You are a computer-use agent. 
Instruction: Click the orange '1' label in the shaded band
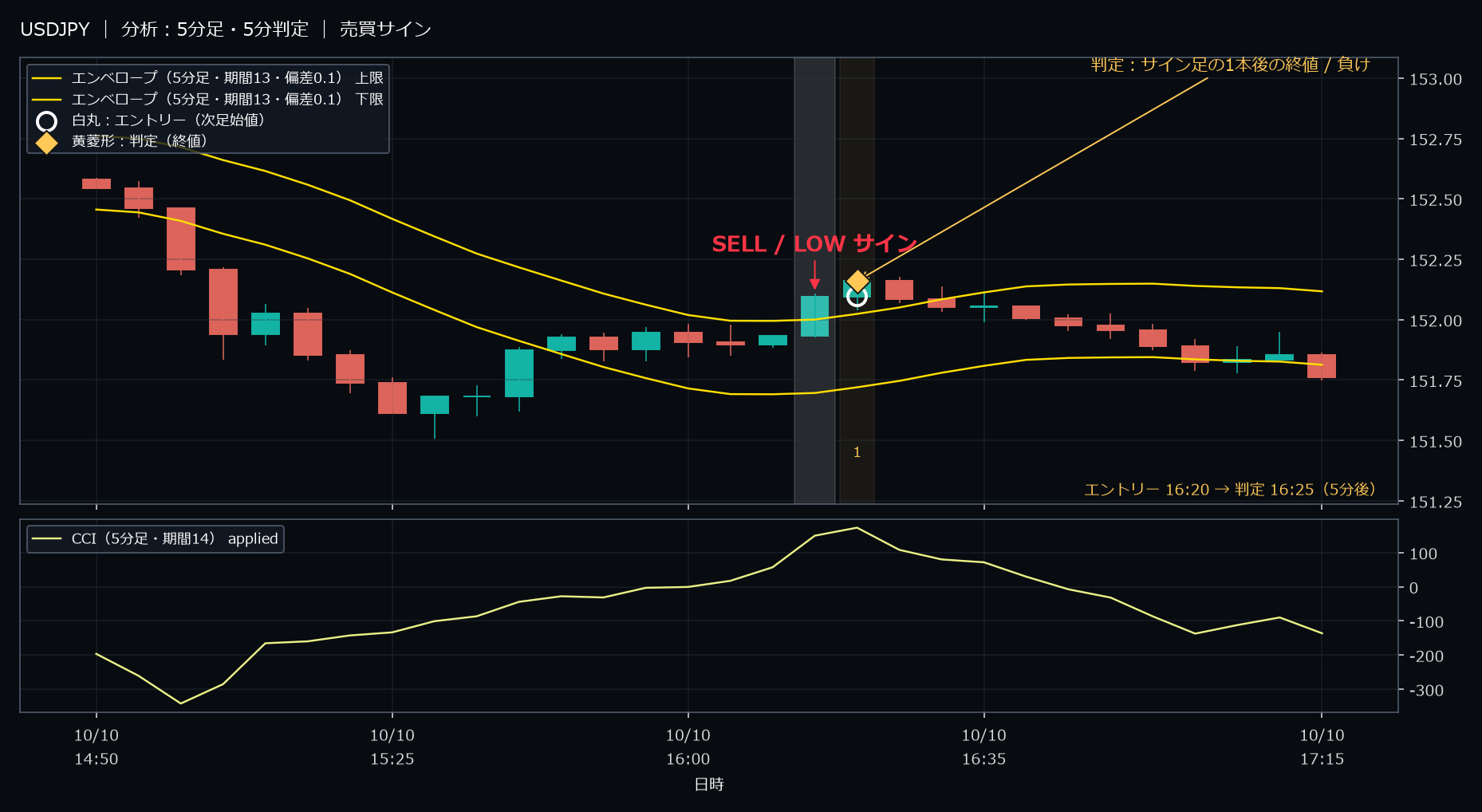pyautogui.click(x=857, y=452)
